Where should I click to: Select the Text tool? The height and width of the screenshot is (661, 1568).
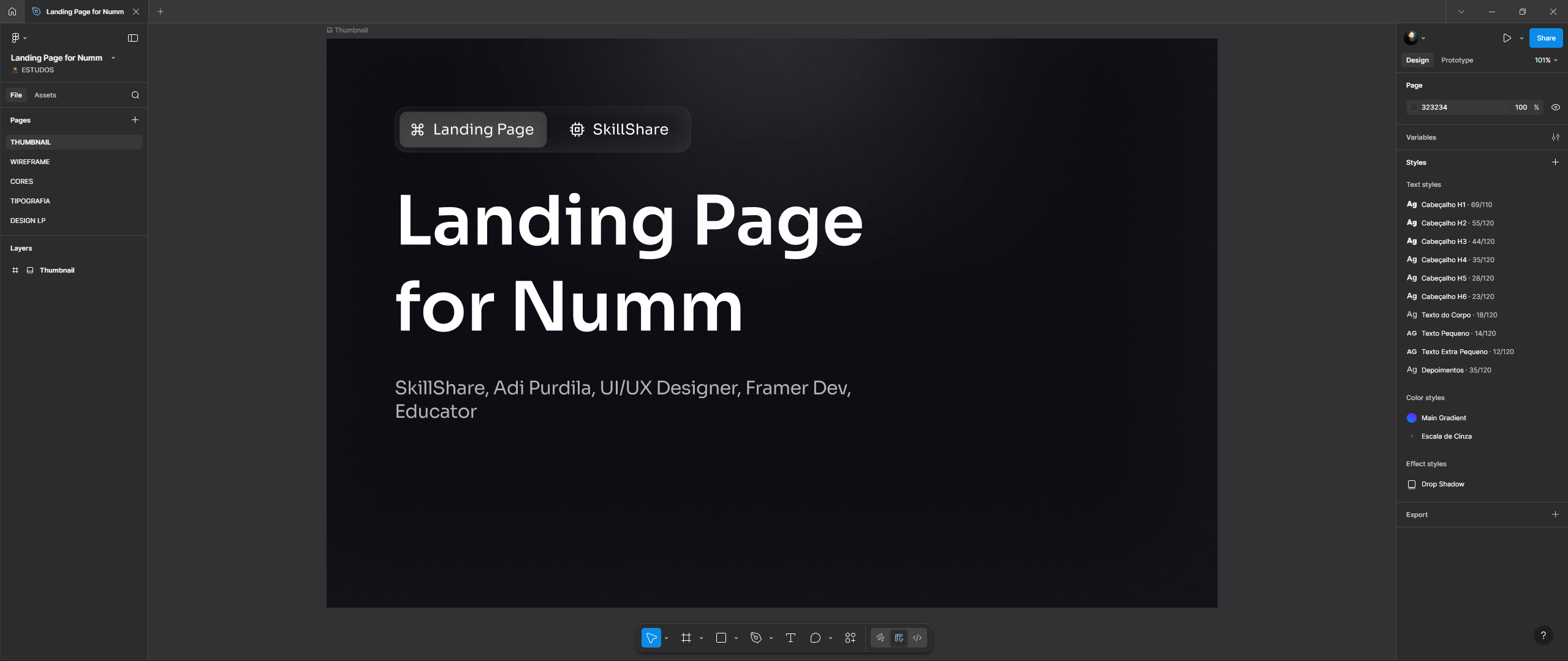[790, 638]
